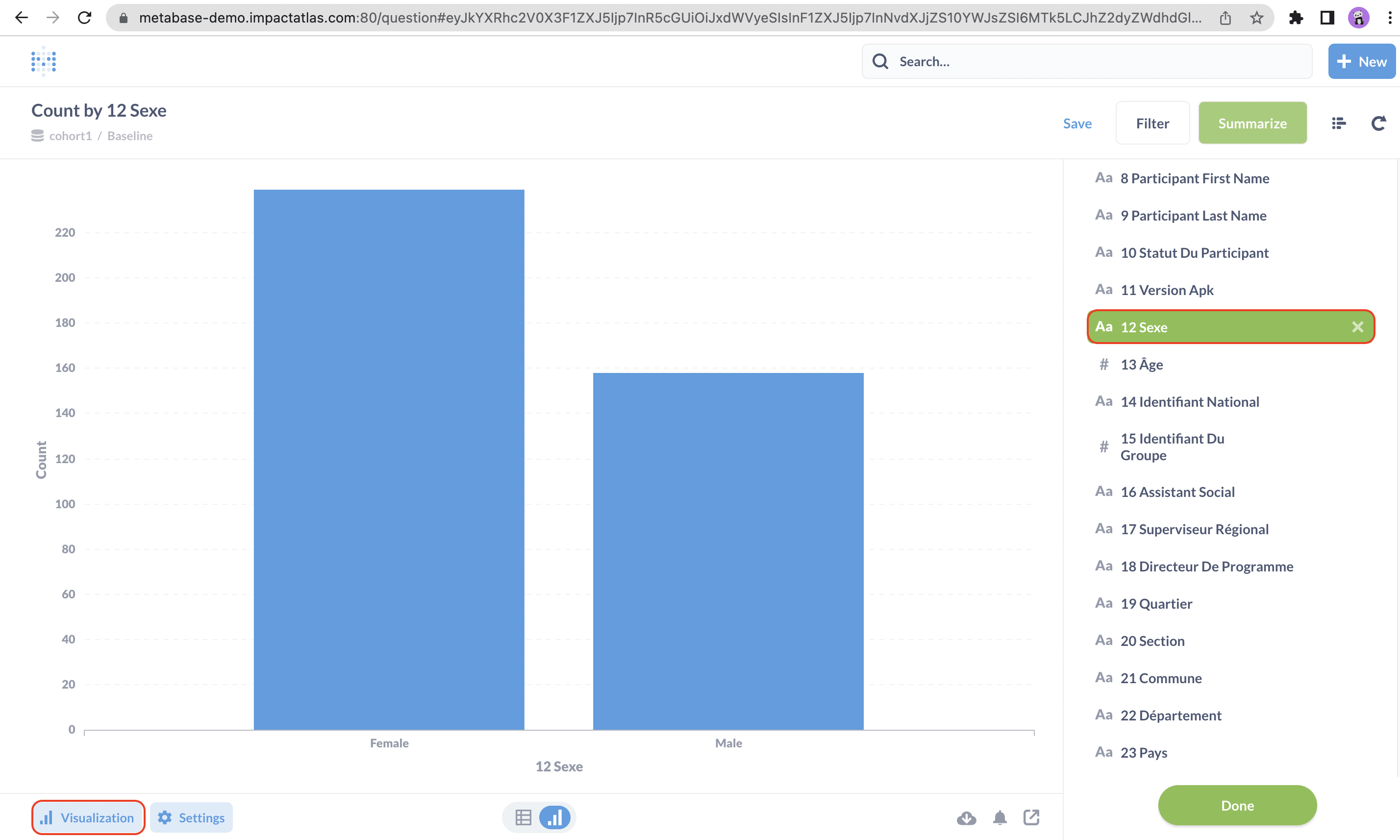Click the Save link
The image size is (1400, 840).
pyautogui.click(x=1077, y=123)
